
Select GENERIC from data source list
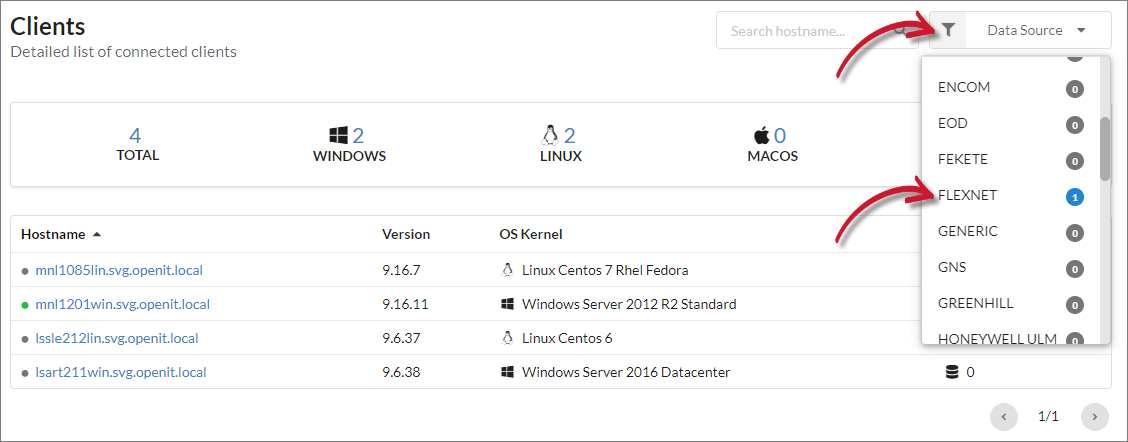click(x=967, y=231)
